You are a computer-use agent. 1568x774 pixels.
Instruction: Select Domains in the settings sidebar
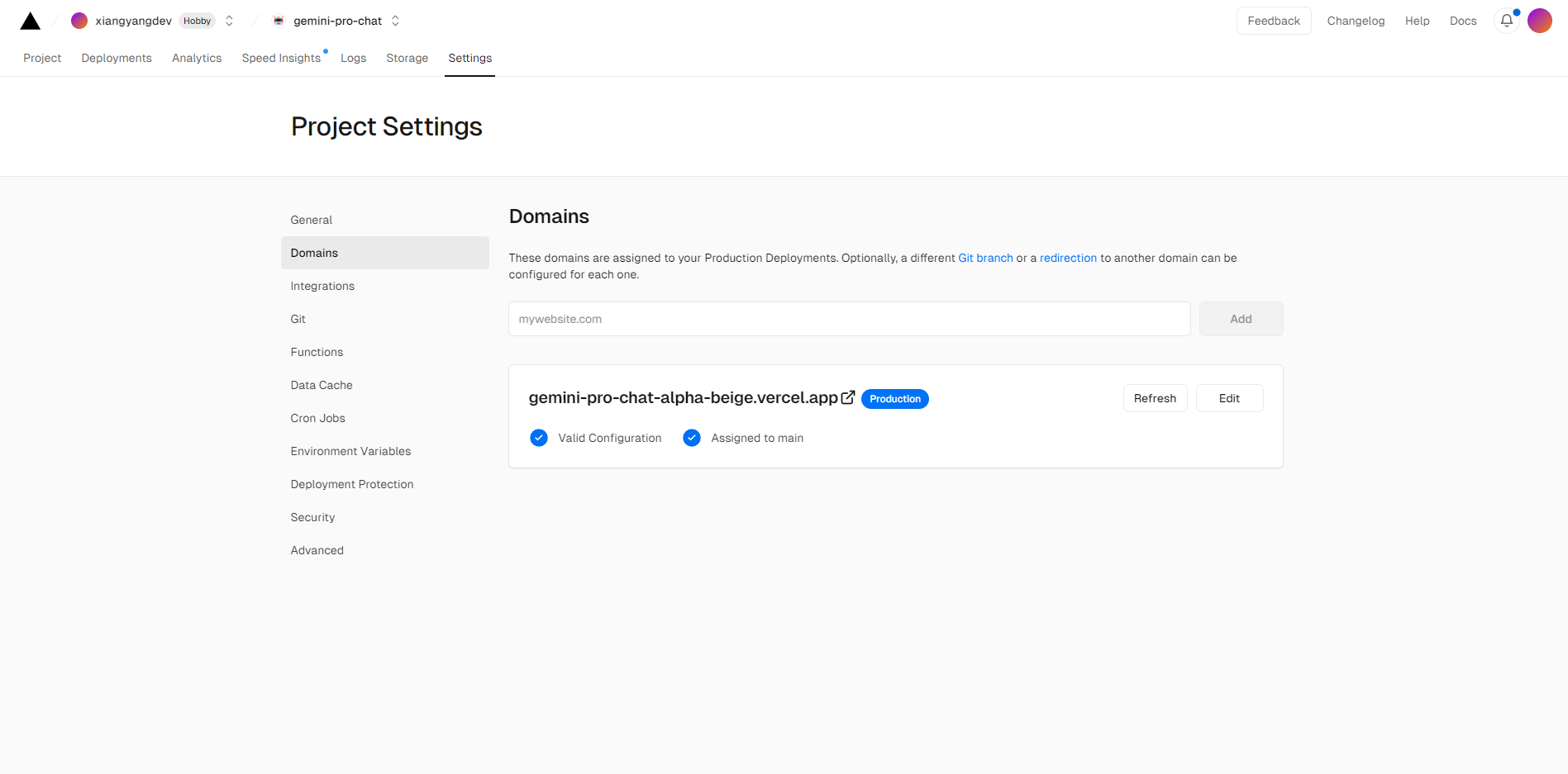click(x=385, y=253)
